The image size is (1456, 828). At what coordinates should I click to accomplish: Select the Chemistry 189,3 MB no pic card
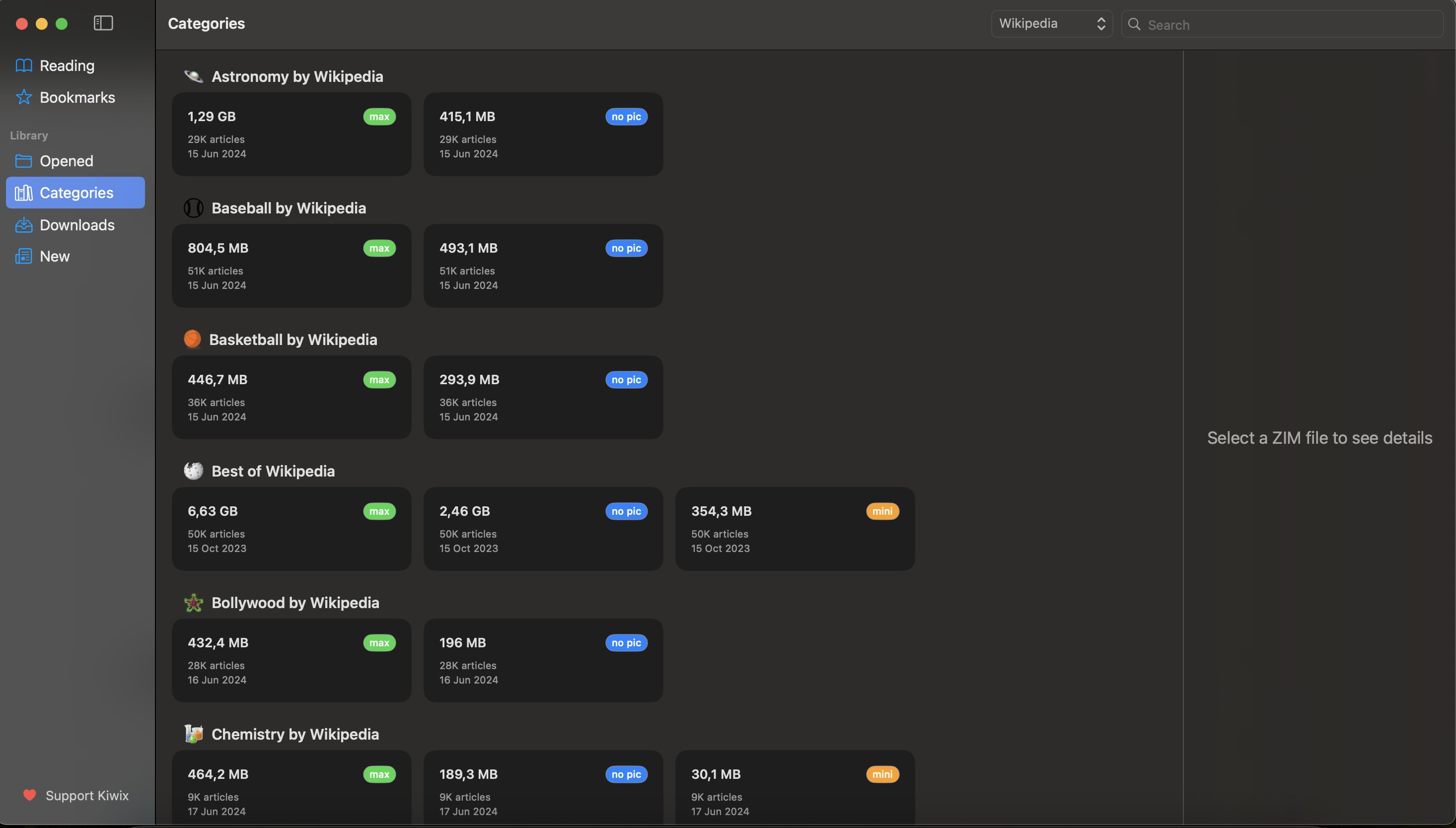543,788
